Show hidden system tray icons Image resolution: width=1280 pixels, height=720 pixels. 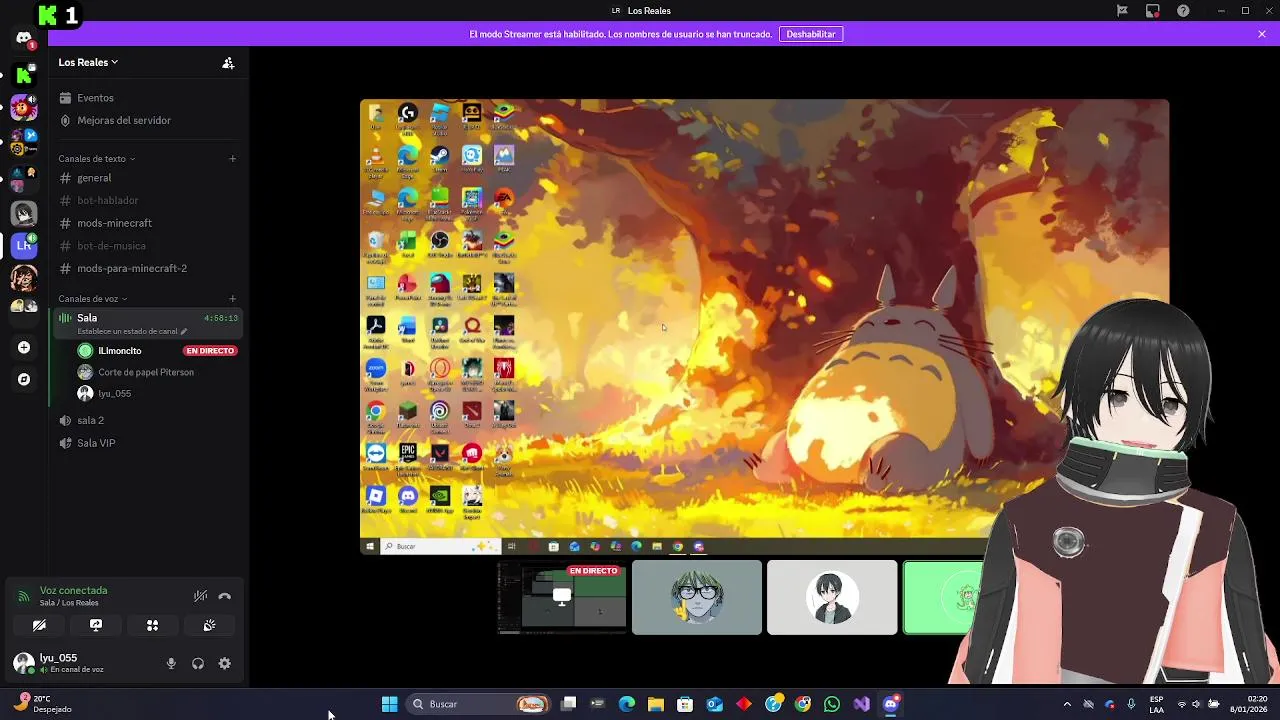[1067, 704]
